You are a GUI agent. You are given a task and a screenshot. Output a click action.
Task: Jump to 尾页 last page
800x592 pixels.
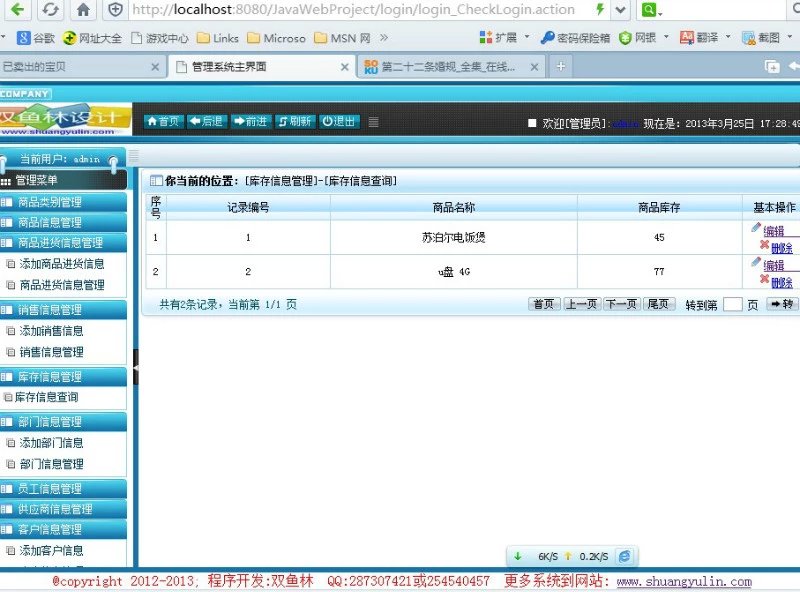(x=659, y=304)
